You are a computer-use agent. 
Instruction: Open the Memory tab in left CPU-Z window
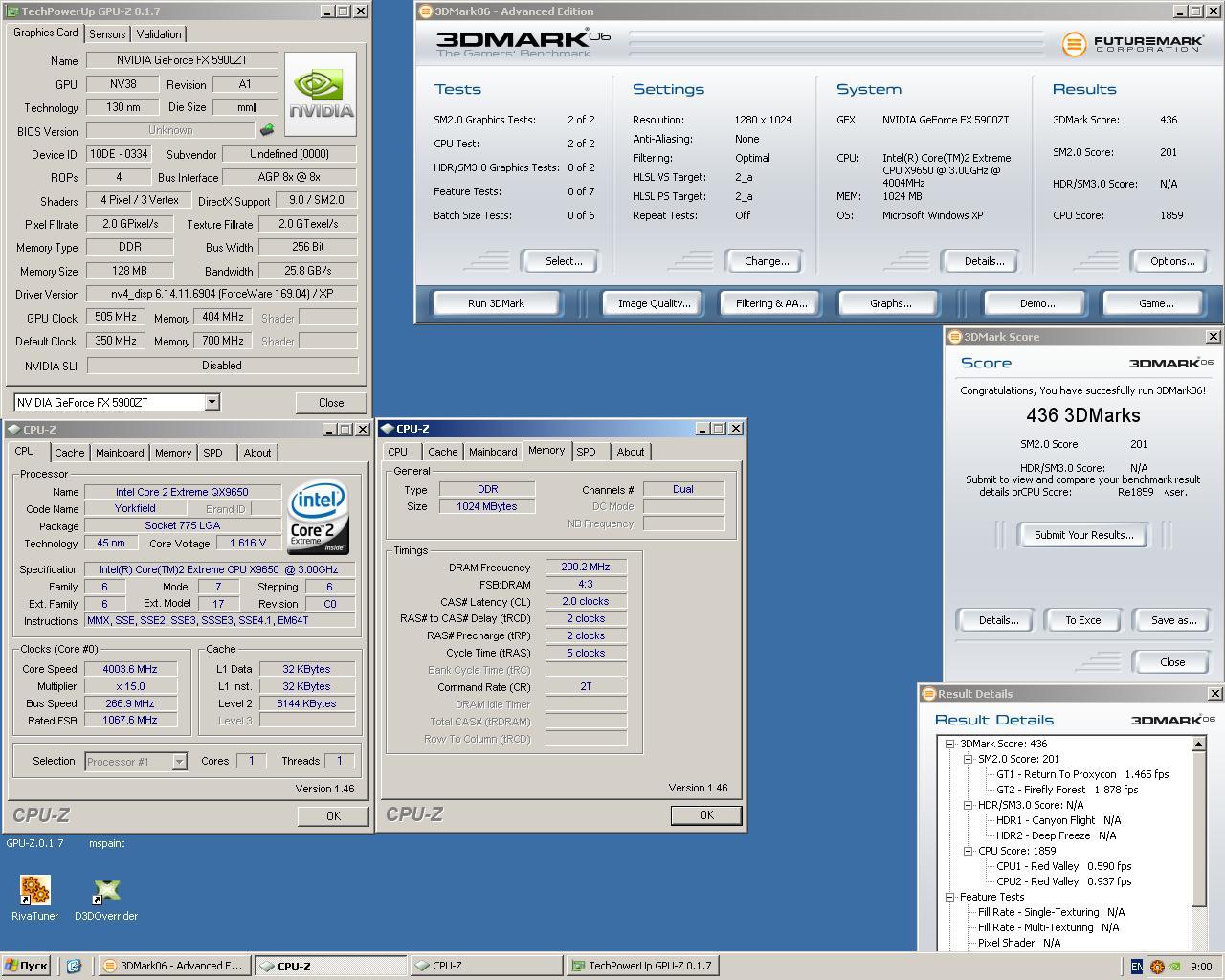[173, 453]
